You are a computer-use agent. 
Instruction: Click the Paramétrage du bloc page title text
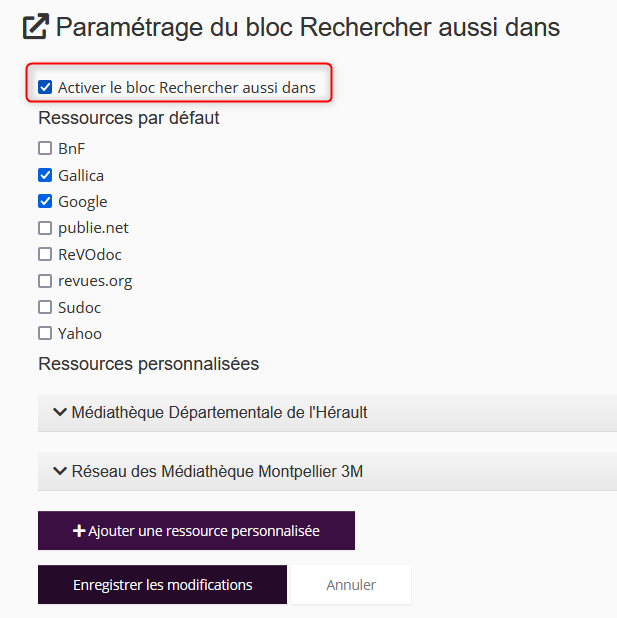(x=307, y=28)
